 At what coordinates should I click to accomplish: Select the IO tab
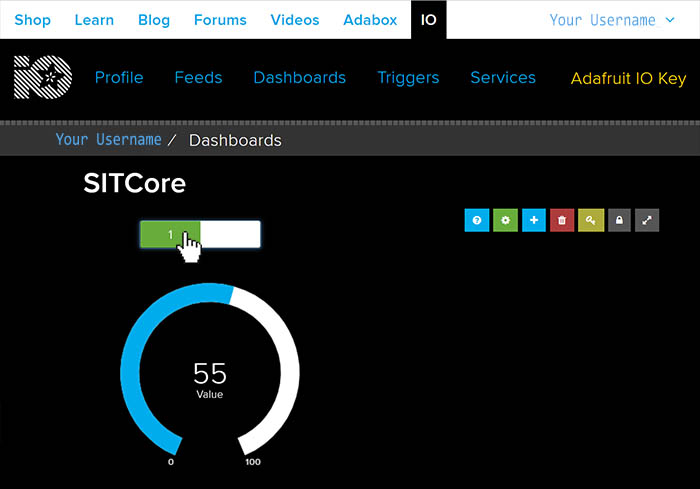(429, 20)
